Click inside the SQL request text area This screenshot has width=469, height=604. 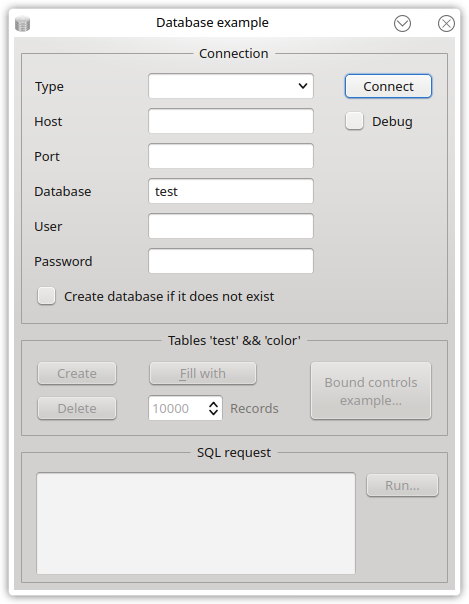(196, 523)
